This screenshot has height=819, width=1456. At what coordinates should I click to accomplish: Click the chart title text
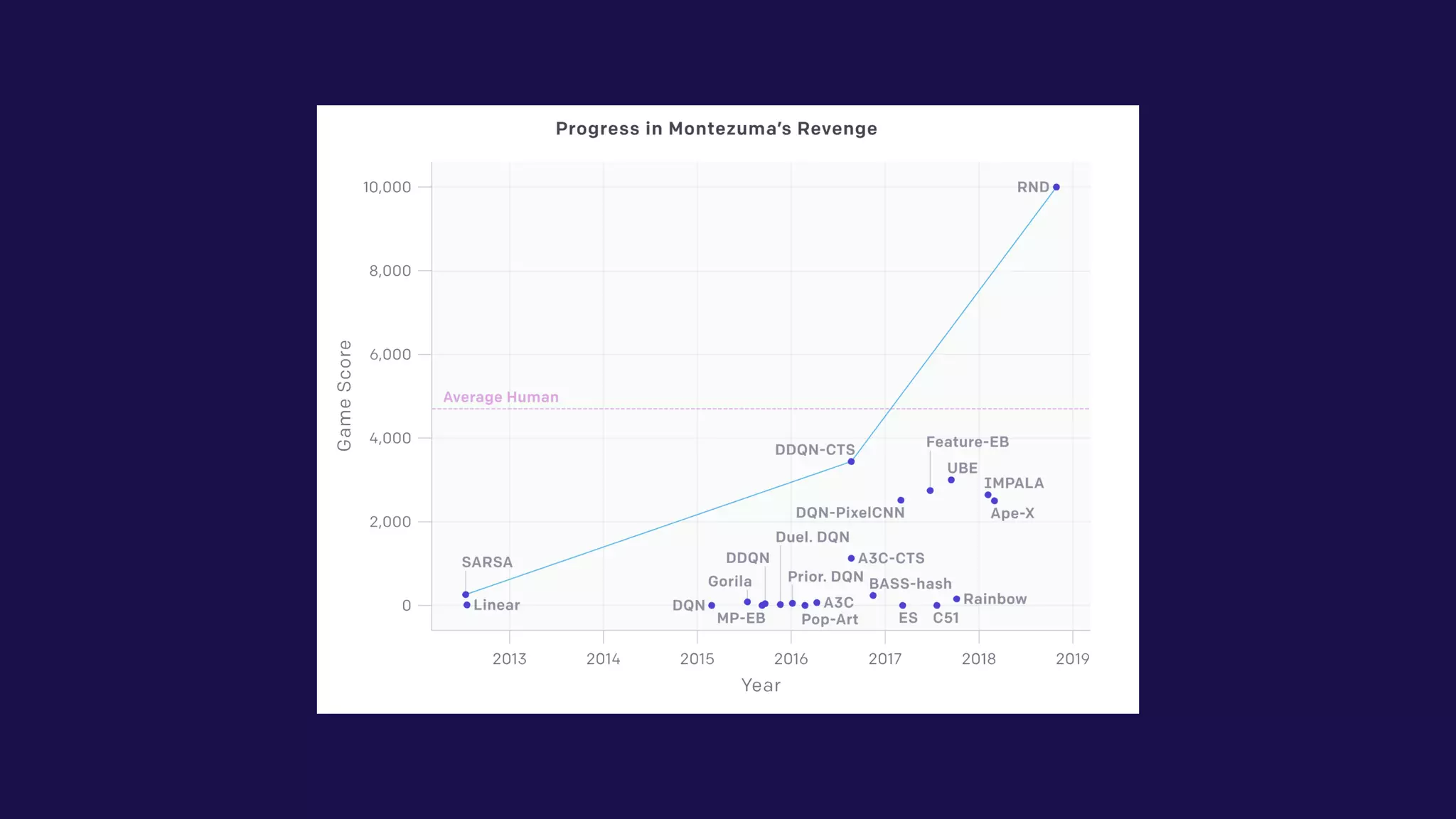pyautogui.click(x=716, y=129)
